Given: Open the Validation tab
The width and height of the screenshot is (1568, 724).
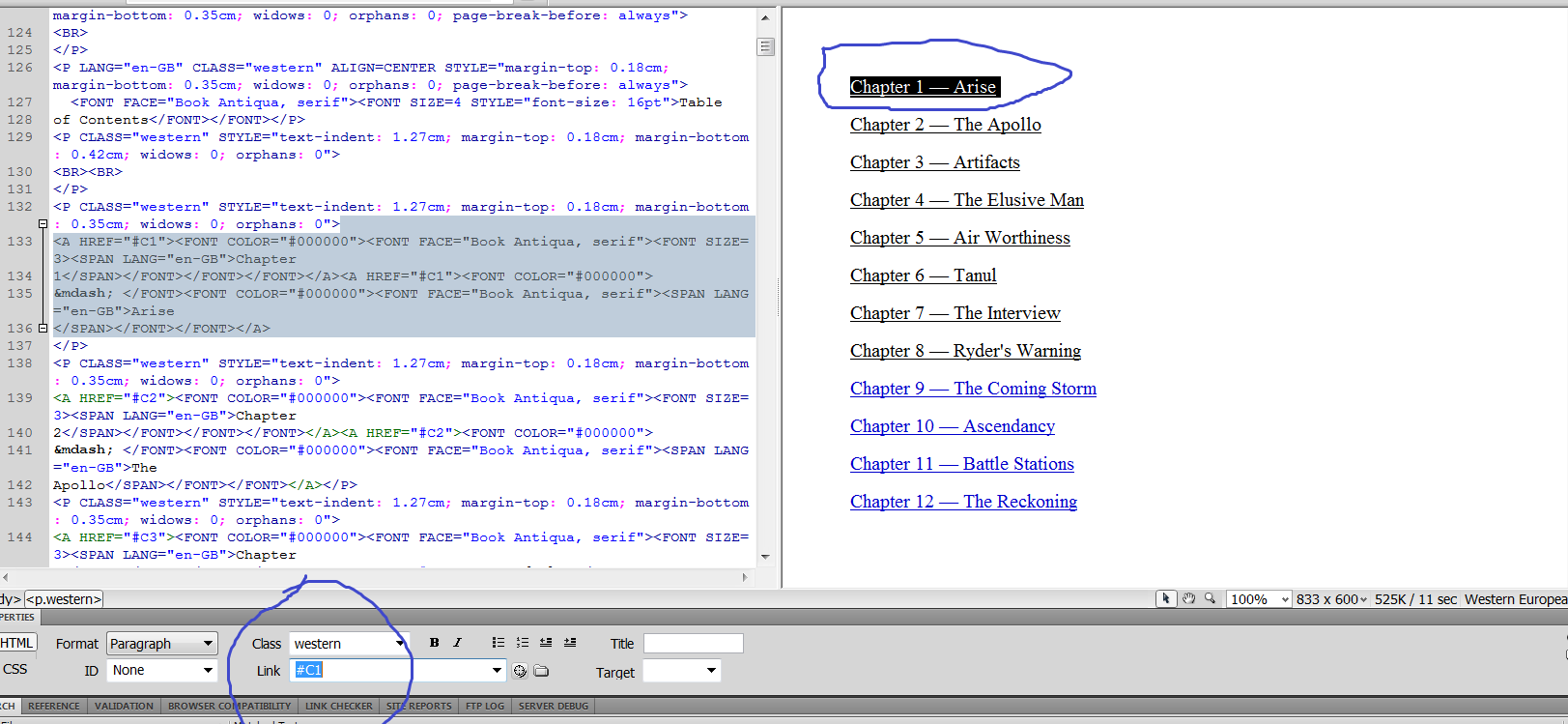Looking at the screenshot, I should point(124,706).
